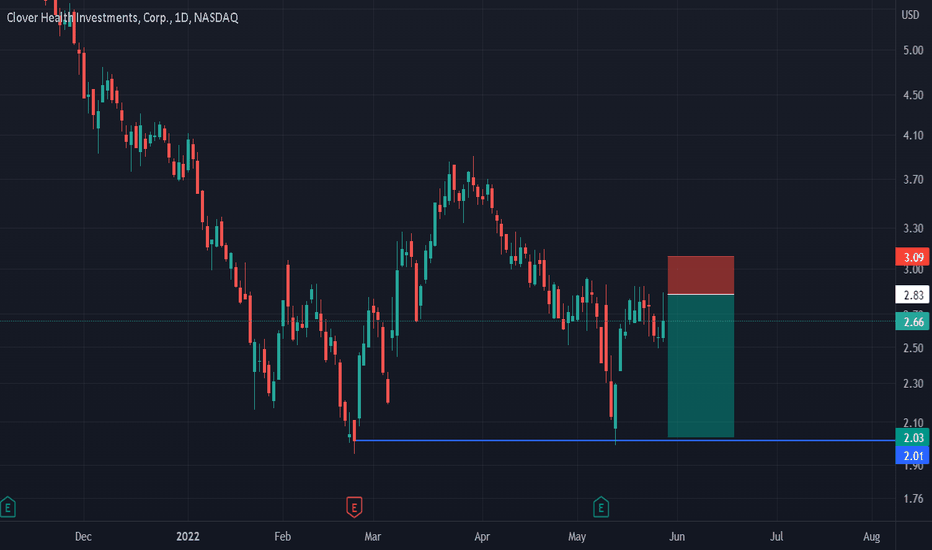Click the Feb label on time axis

coord(282,536)
